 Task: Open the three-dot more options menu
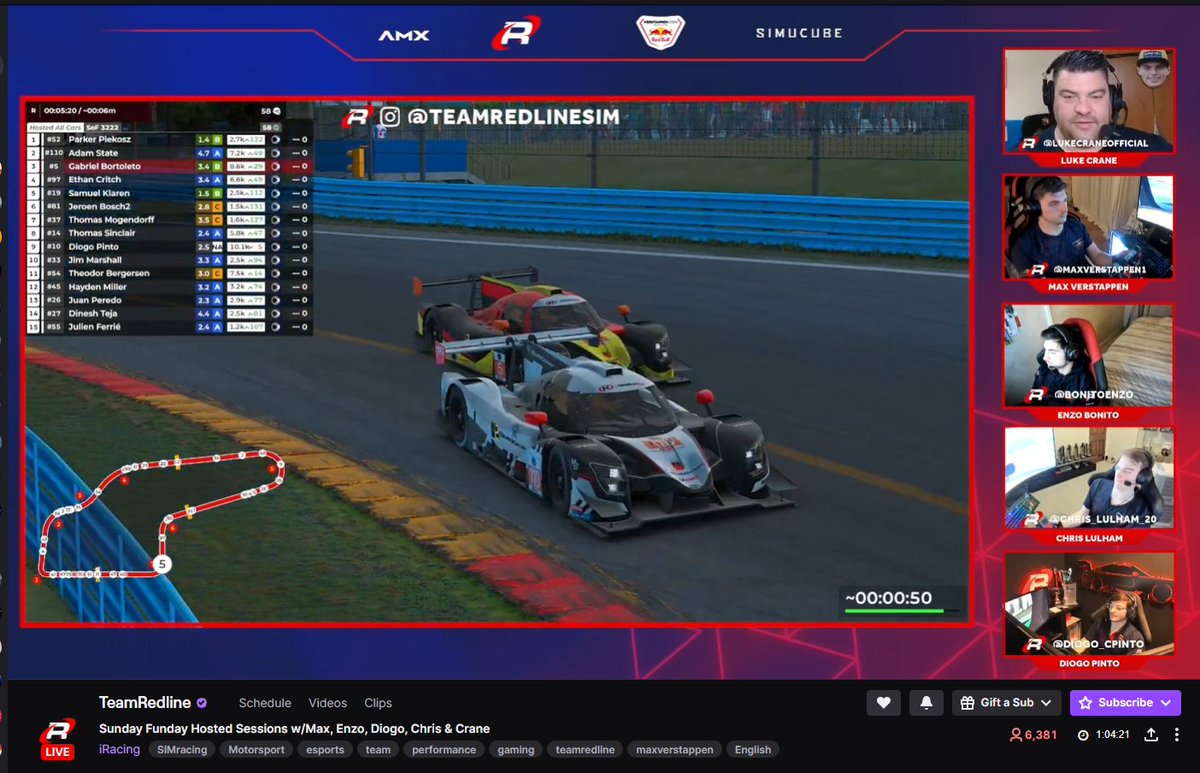click(x=1179, y=735)
